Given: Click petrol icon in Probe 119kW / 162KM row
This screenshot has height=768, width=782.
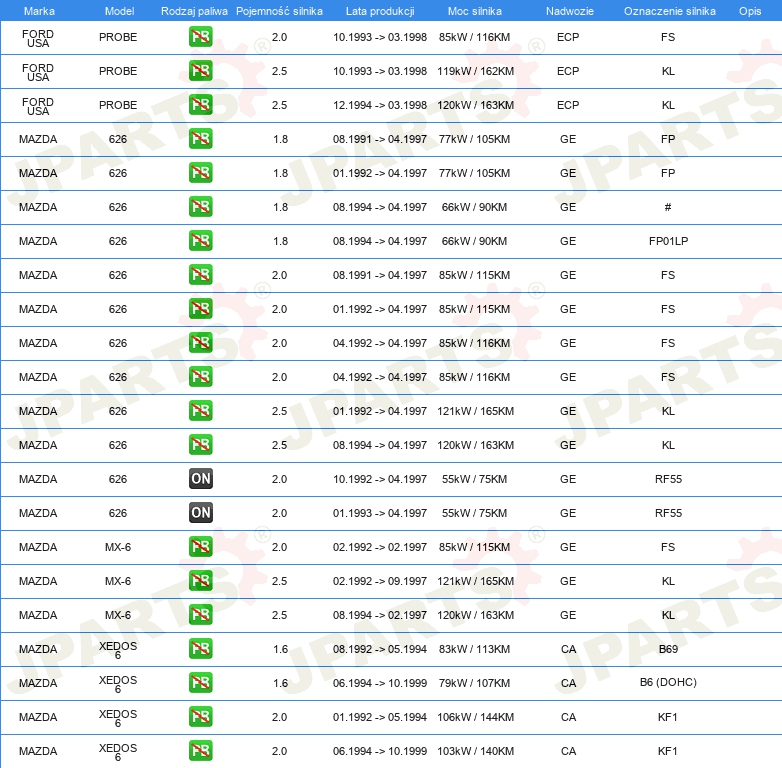Looking at the screenshot, I should pyautogui.click(x=200, y=71).
